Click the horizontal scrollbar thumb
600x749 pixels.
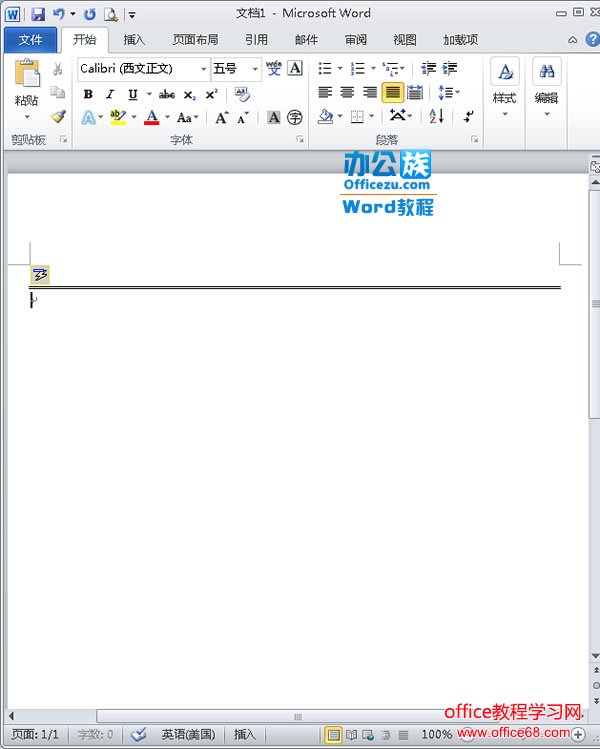pyautogui.click(x=298, y=716)
